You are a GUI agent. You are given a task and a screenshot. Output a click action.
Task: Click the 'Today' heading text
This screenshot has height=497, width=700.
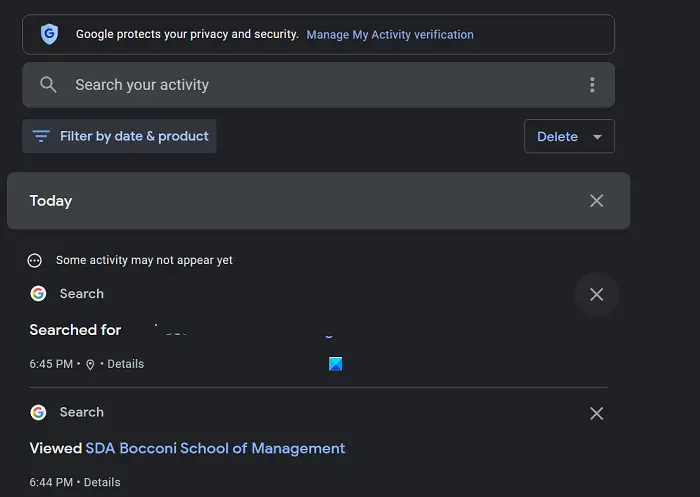click(x=51, y=201)
